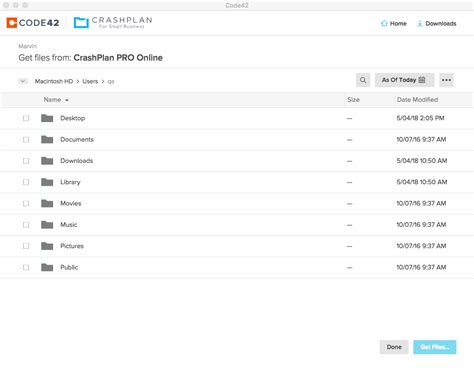This screenshot has height=368, width=474.
Task: Check the Documents folder checkbox
Action: (x=26, y=139)
